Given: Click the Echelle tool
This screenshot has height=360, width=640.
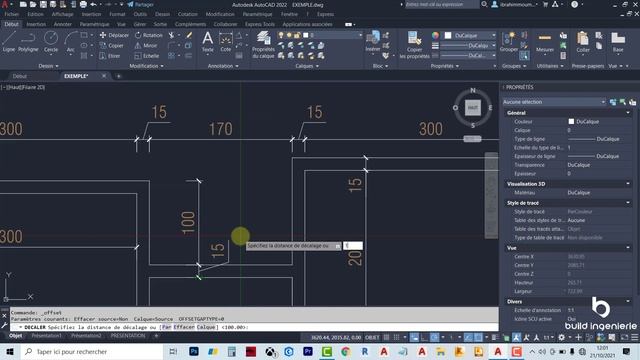Looking at the screenshot, I should tap(147, 56).
